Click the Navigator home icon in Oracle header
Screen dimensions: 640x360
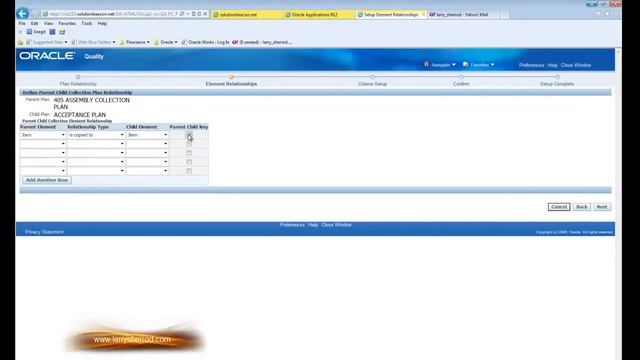point(426,64)
